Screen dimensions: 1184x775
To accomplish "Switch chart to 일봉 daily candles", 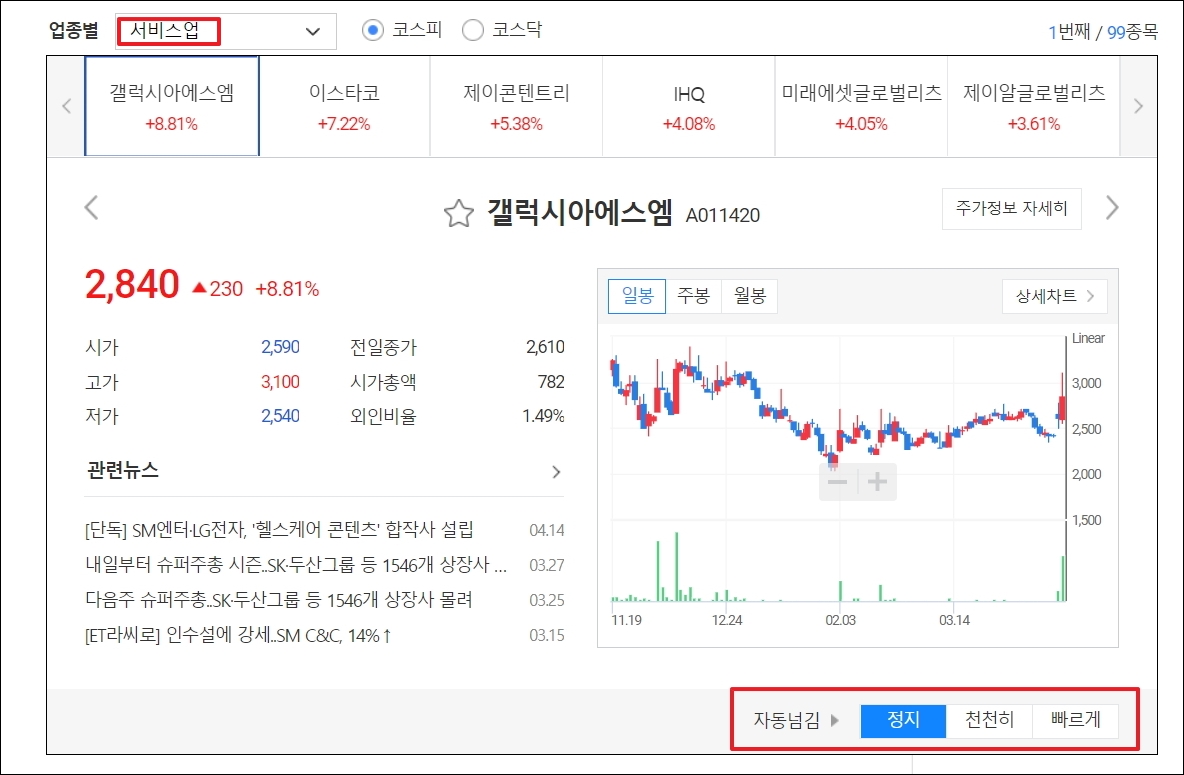I will (637, 296).
